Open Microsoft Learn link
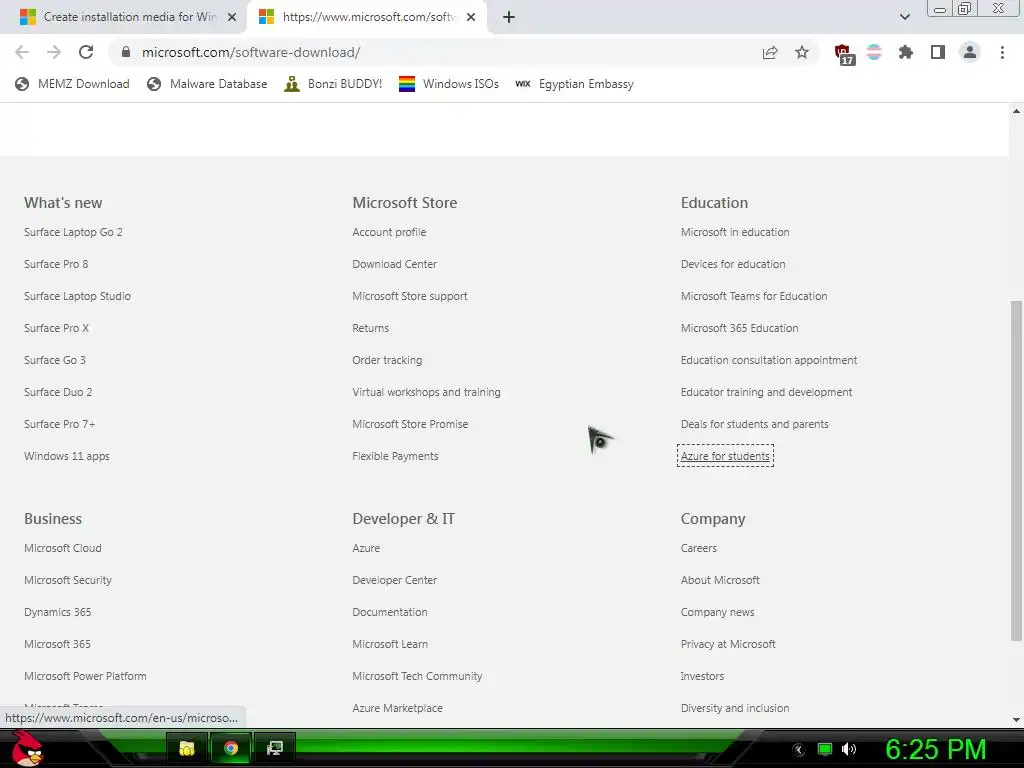The width and height of the screenshot is (1024, 768). [390, 644]
